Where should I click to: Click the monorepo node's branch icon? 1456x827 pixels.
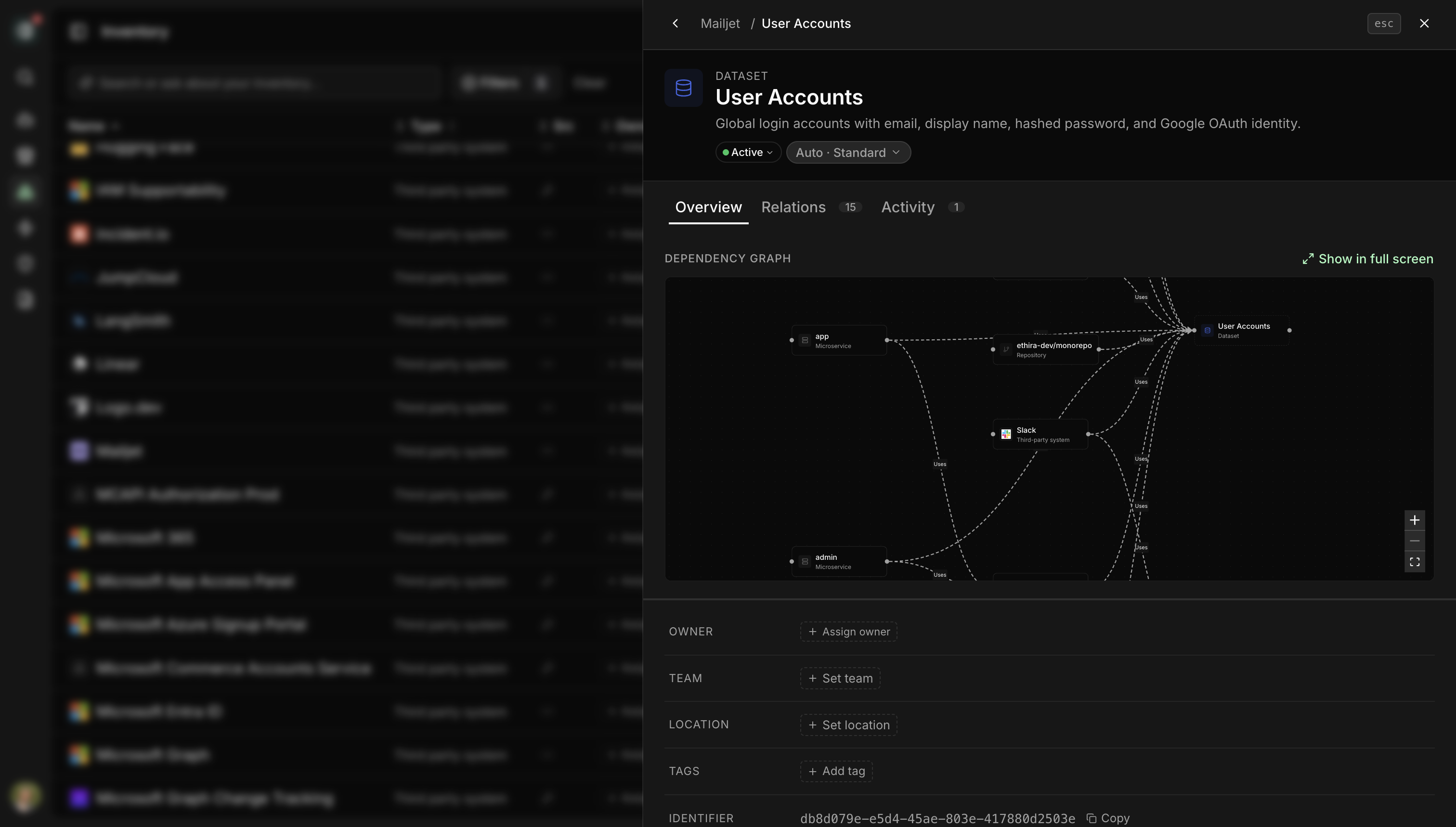tap(1005, 349)
